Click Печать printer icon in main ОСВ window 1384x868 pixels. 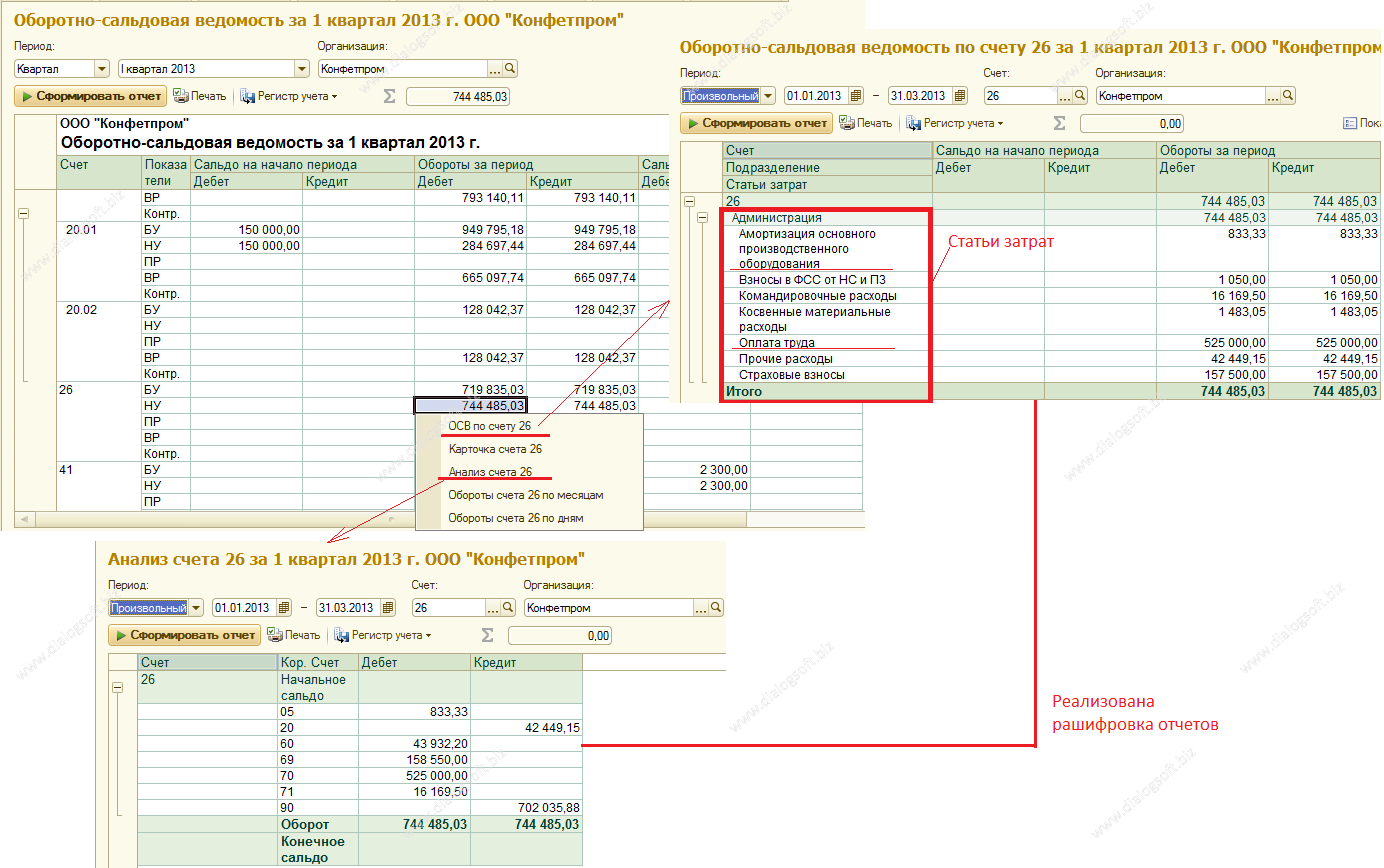tap(181, 96)
